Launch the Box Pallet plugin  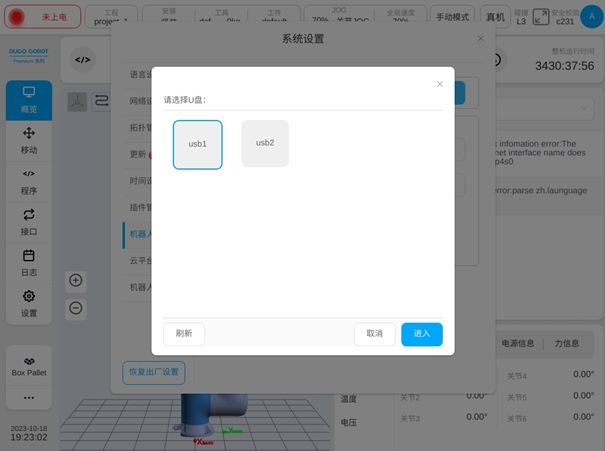(x=29, y=366)
